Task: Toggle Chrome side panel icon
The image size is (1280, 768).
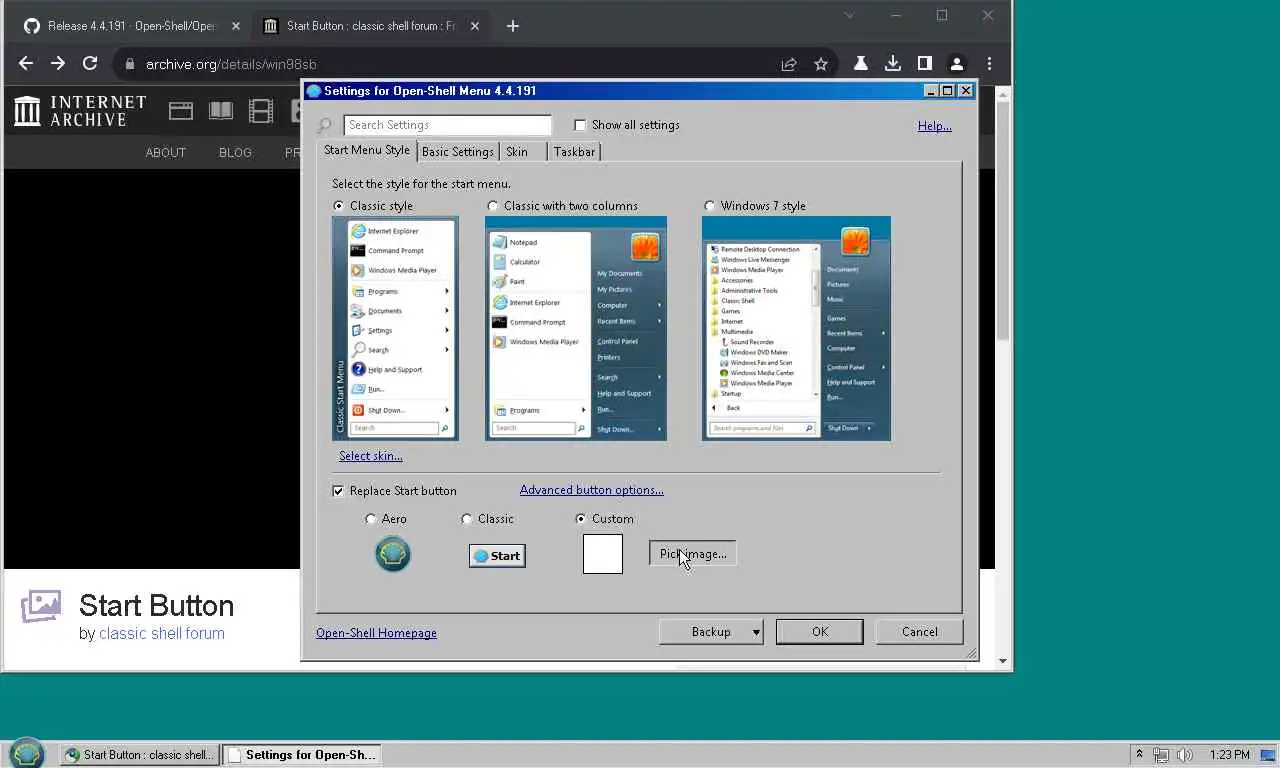Action: coord(924,63)
